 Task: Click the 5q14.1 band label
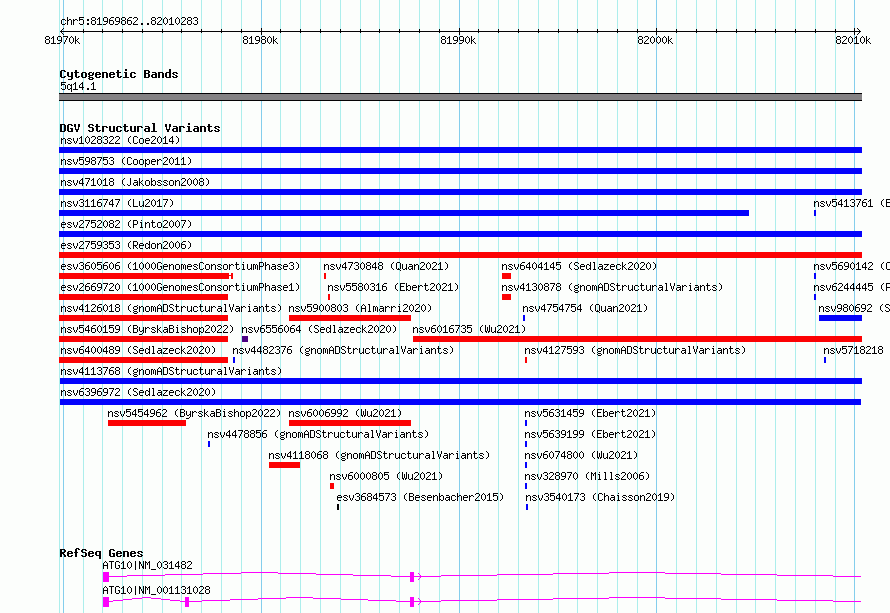(78, 86)
